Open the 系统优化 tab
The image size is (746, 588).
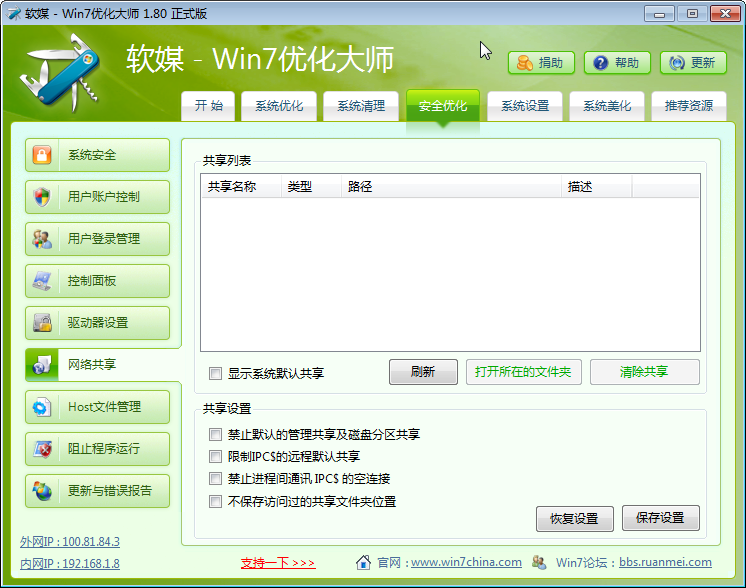(x=279, y=106)
